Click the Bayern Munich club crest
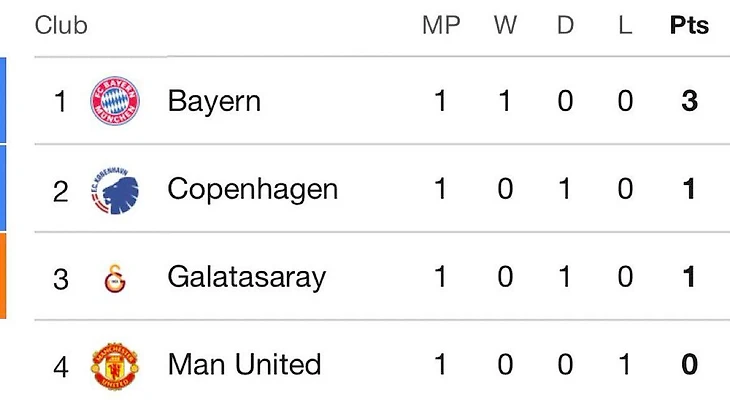730x404 pixels. (115, 101)
